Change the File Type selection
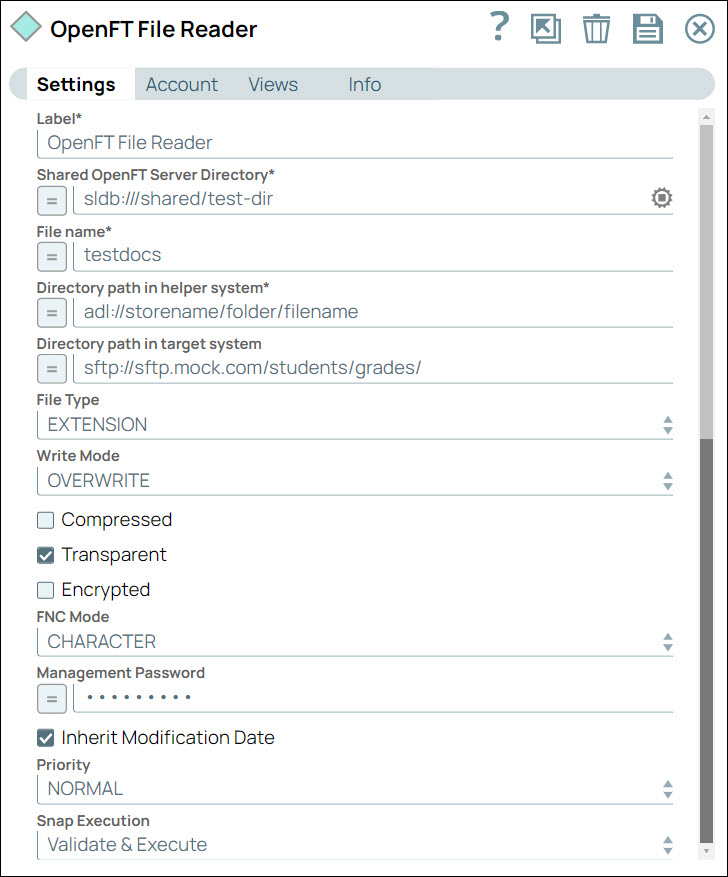 point(667,425)
